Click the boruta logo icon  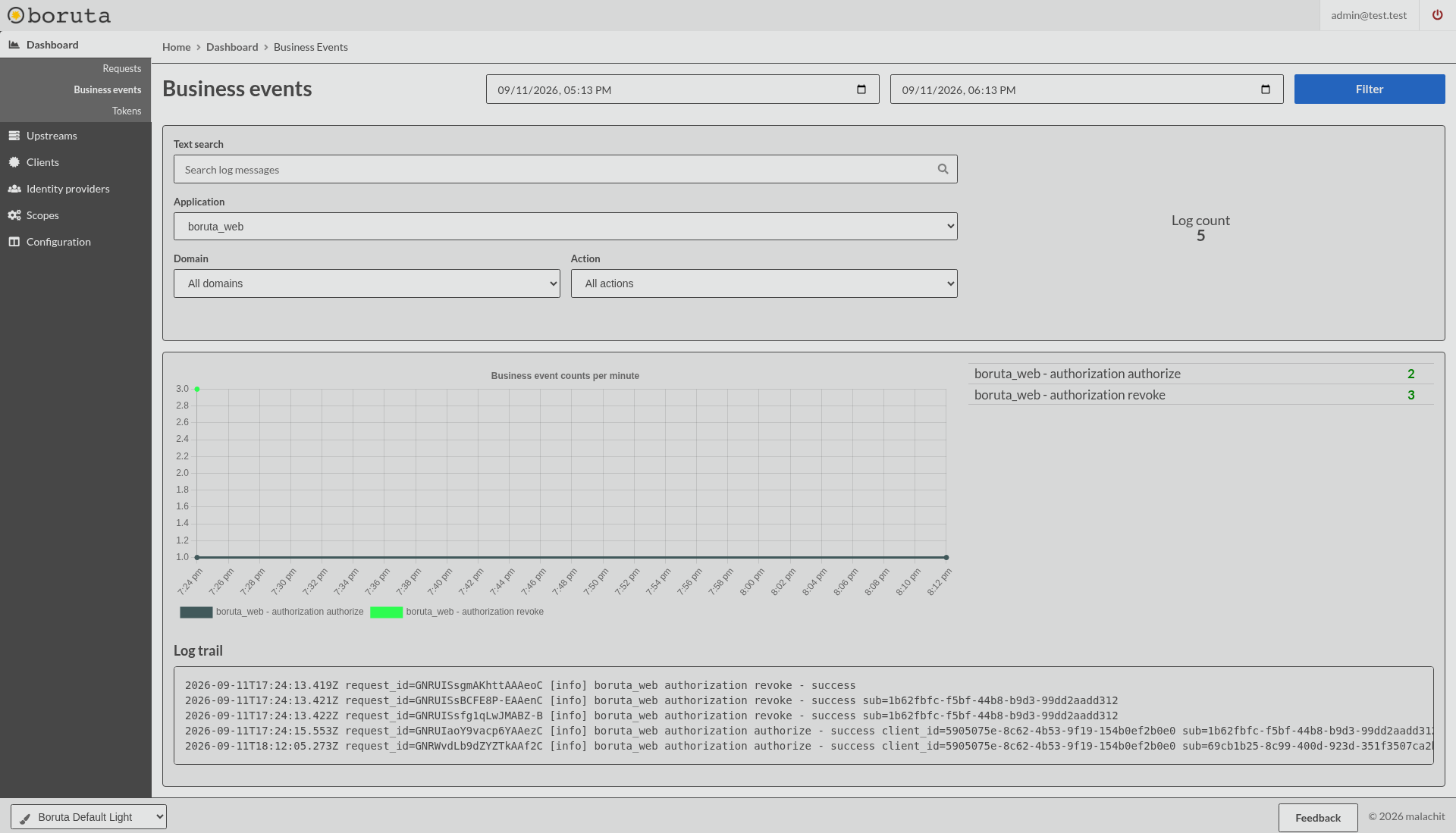point(16,15)
